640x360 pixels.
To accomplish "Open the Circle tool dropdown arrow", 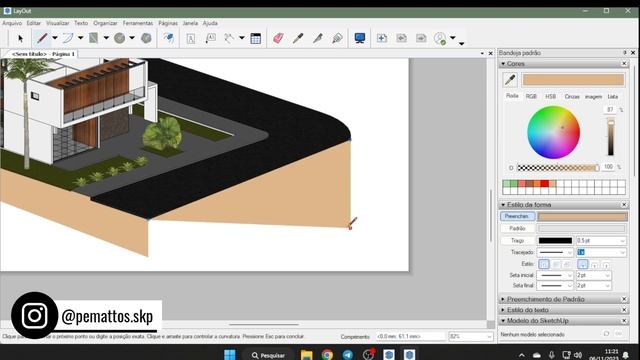I will pyautogui.click(x=132, y=38).
